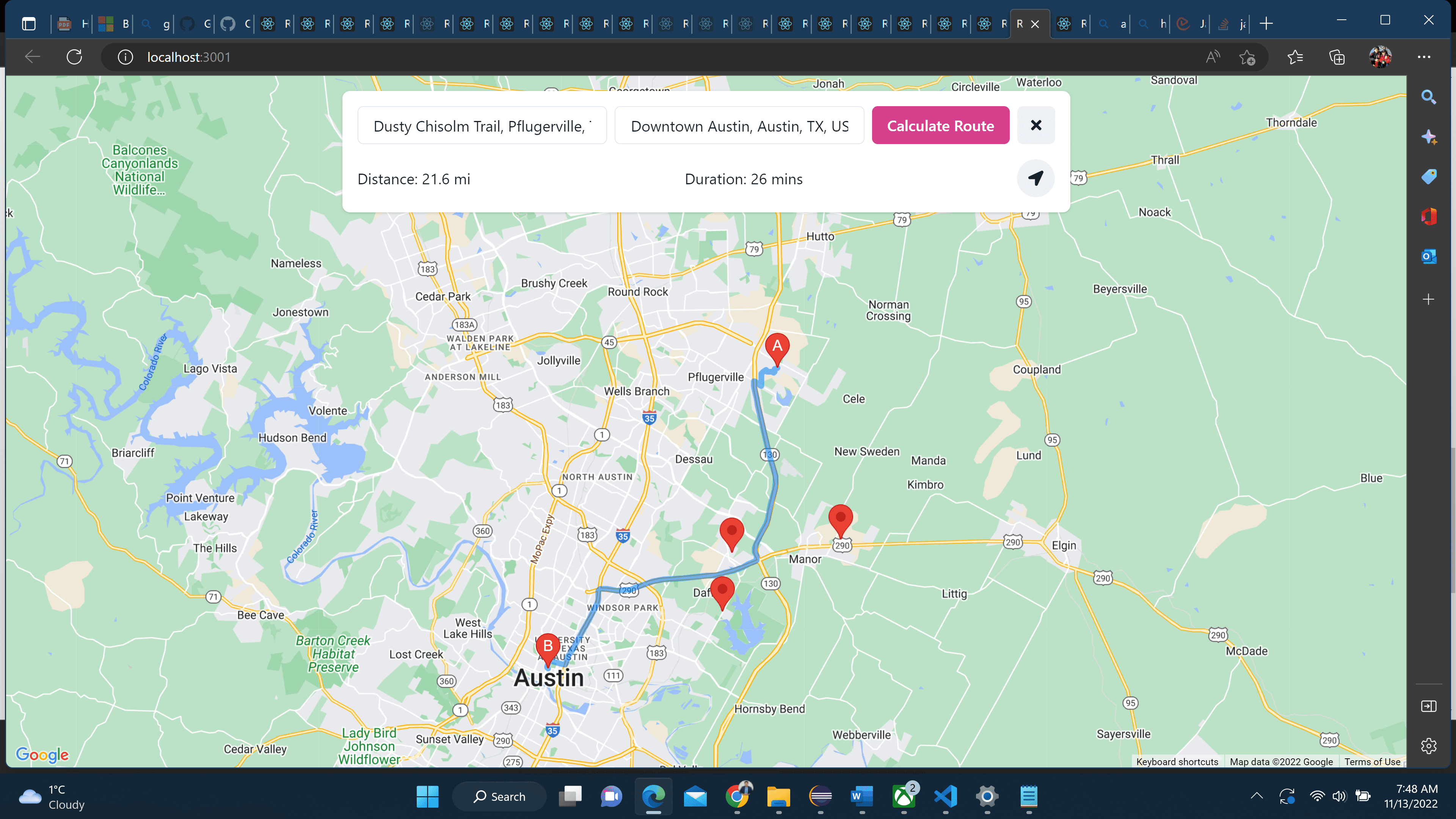Image resolution: width=1456 pixels, height=819 pixels.
Task: Open new browser tab plus button
Action: pos(1266,24)
